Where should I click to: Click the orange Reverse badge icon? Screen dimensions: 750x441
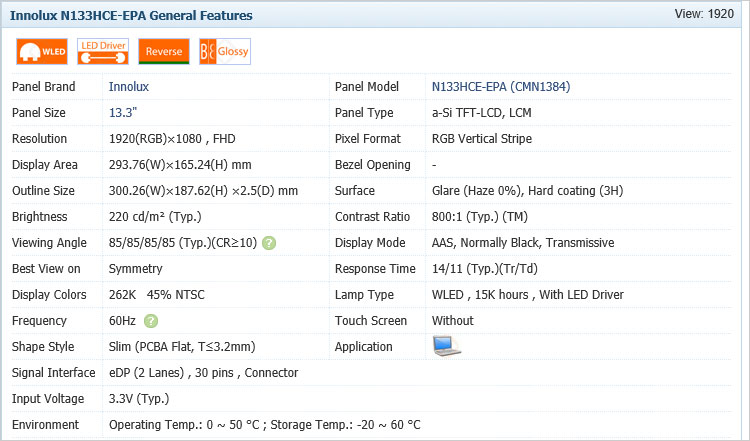click(164, 51)
